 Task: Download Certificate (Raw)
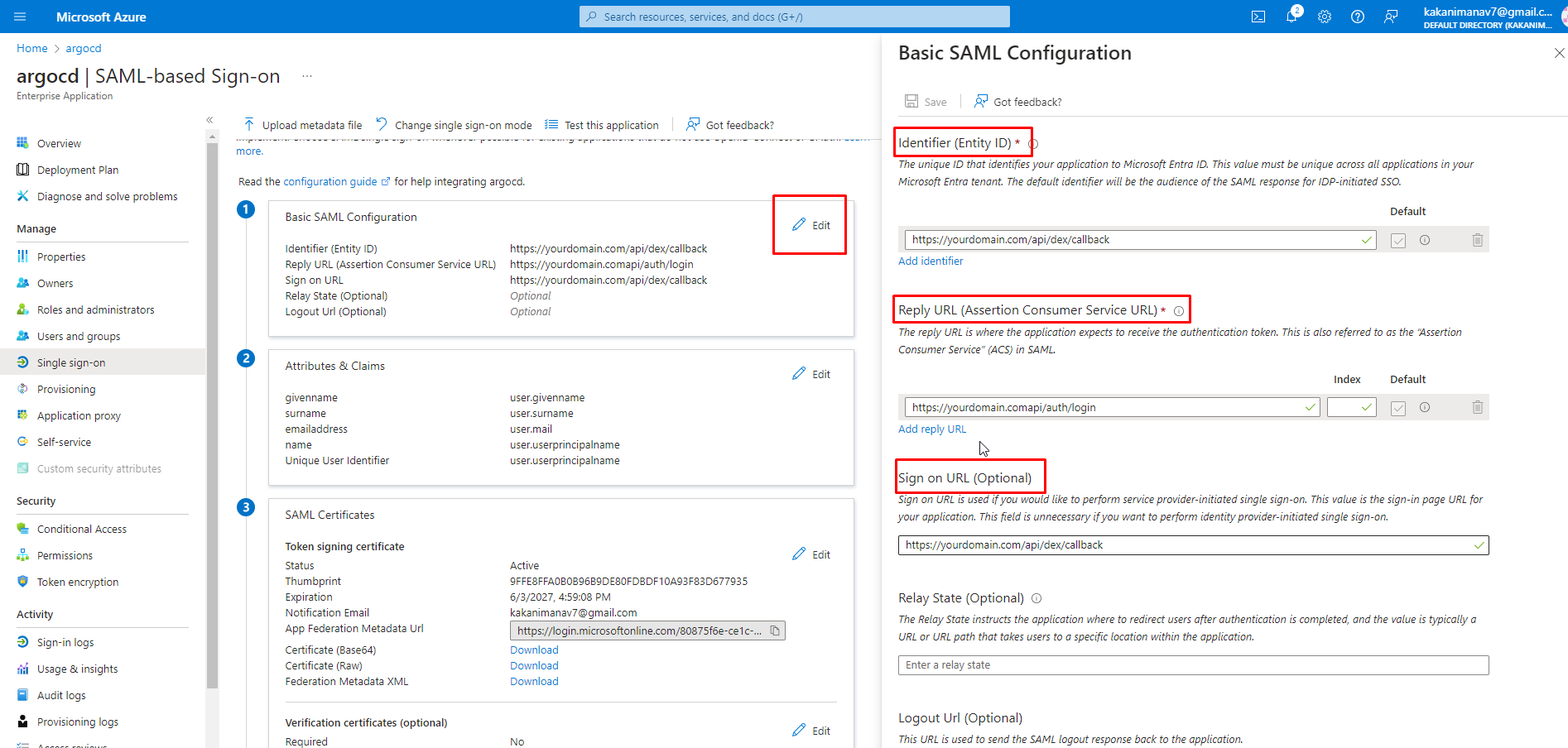(534, 665)
